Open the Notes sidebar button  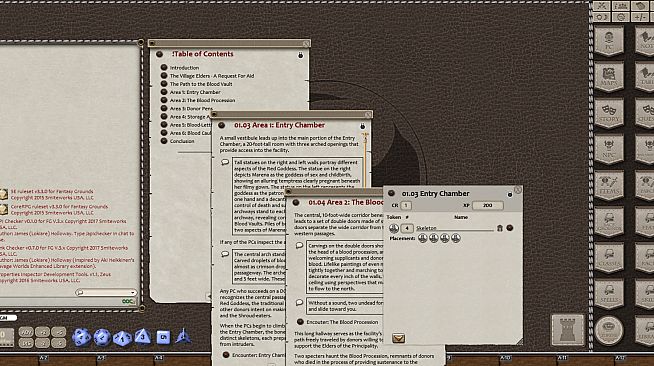[645, 41]
